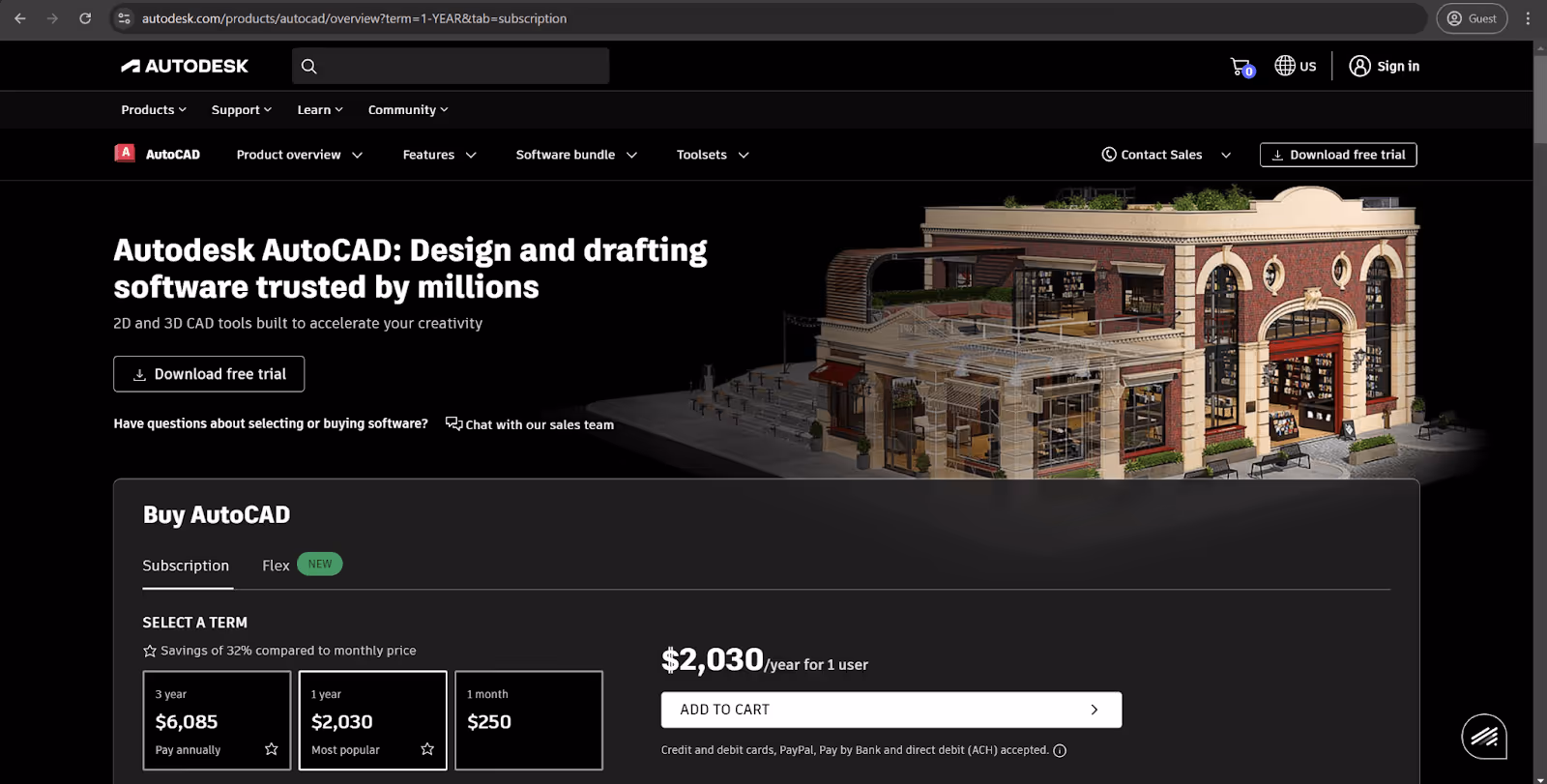Select the 1 year $2,030 term
The width and height of the screenshot is (1547, 784).
[x=372, y=720]
